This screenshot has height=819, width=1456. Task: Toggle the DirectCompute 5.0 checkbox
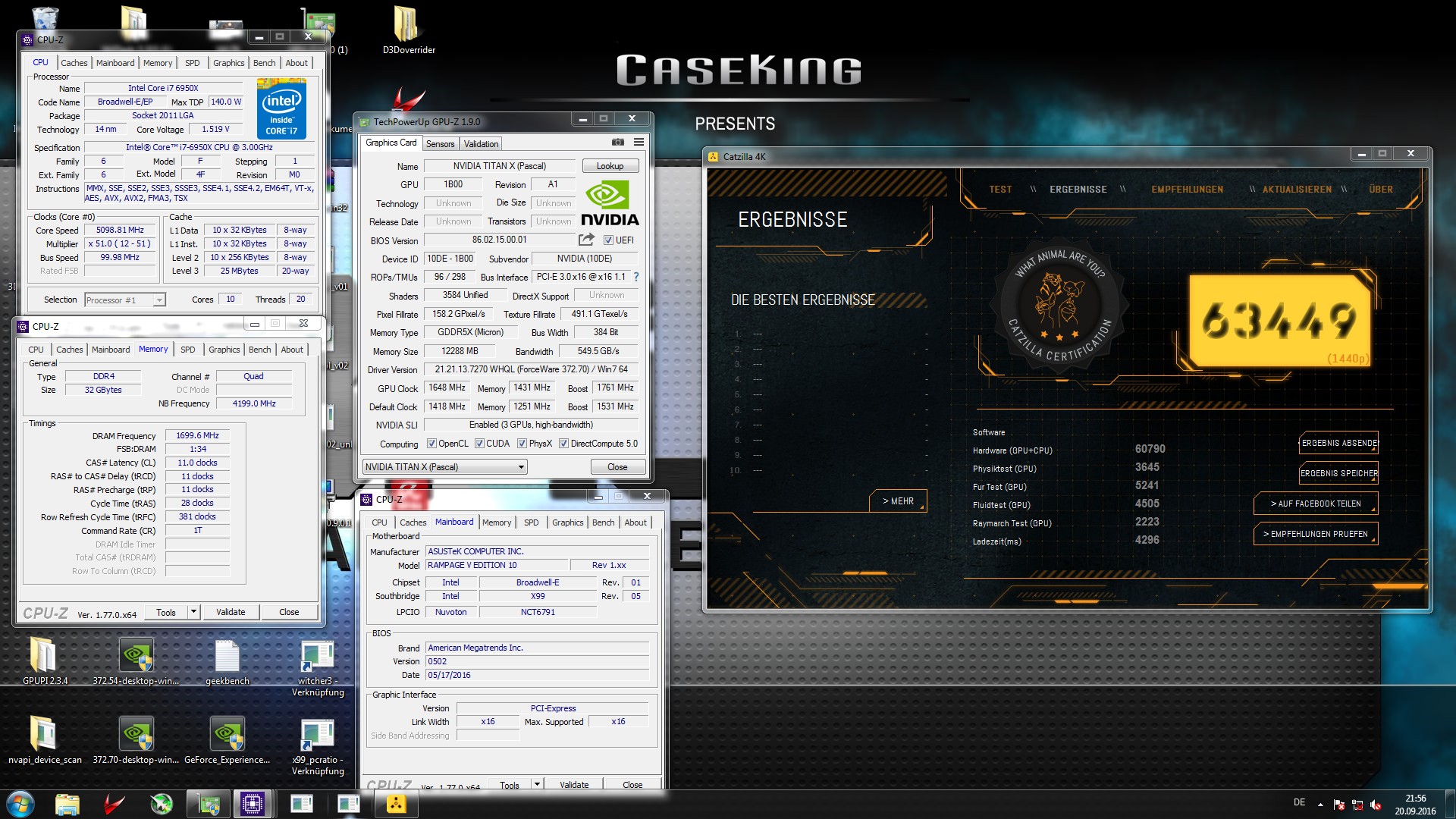tap(563, 444)
